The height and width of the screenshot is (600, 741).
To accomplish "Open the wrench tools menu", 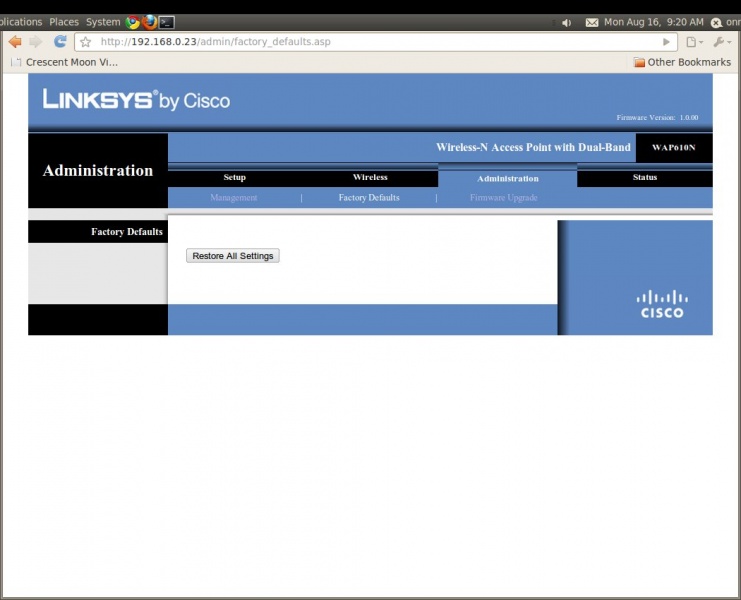I will 722,42.
